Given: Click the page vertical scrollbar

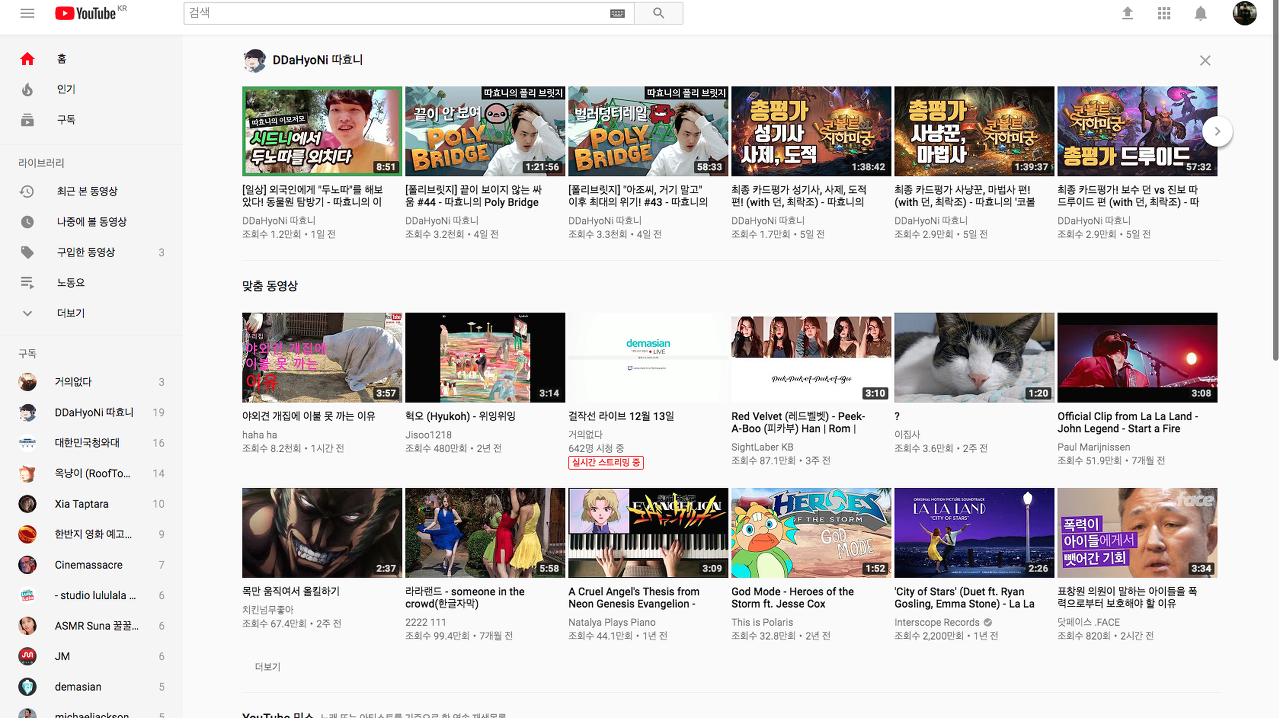Looking at the screenshot, I should pyautogui.click(x=1274, y=180).
